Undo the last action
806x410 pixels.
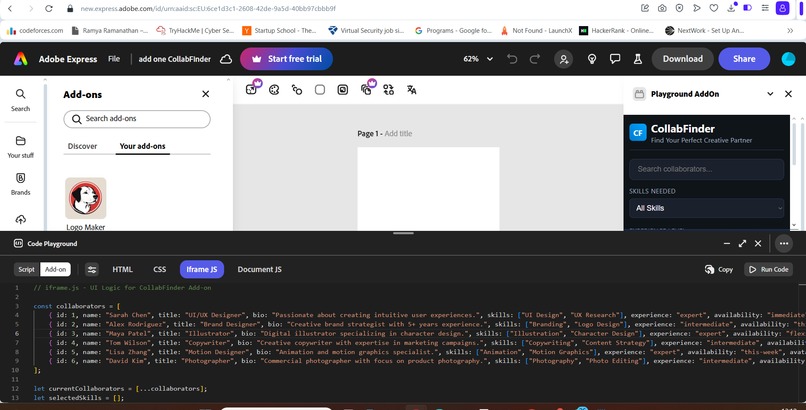point(512,59)
